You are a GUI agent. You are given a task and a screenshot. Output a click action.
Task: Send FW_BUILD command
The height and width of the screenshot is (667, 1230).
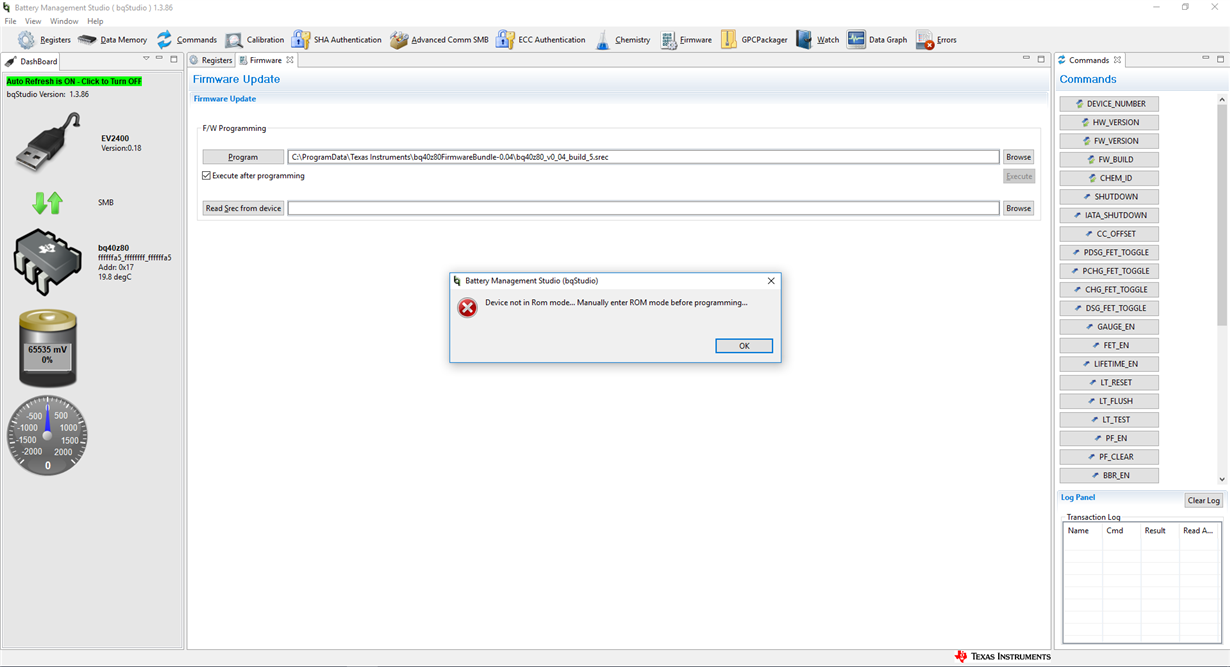pyautogui.click(x=1109, y=159)
